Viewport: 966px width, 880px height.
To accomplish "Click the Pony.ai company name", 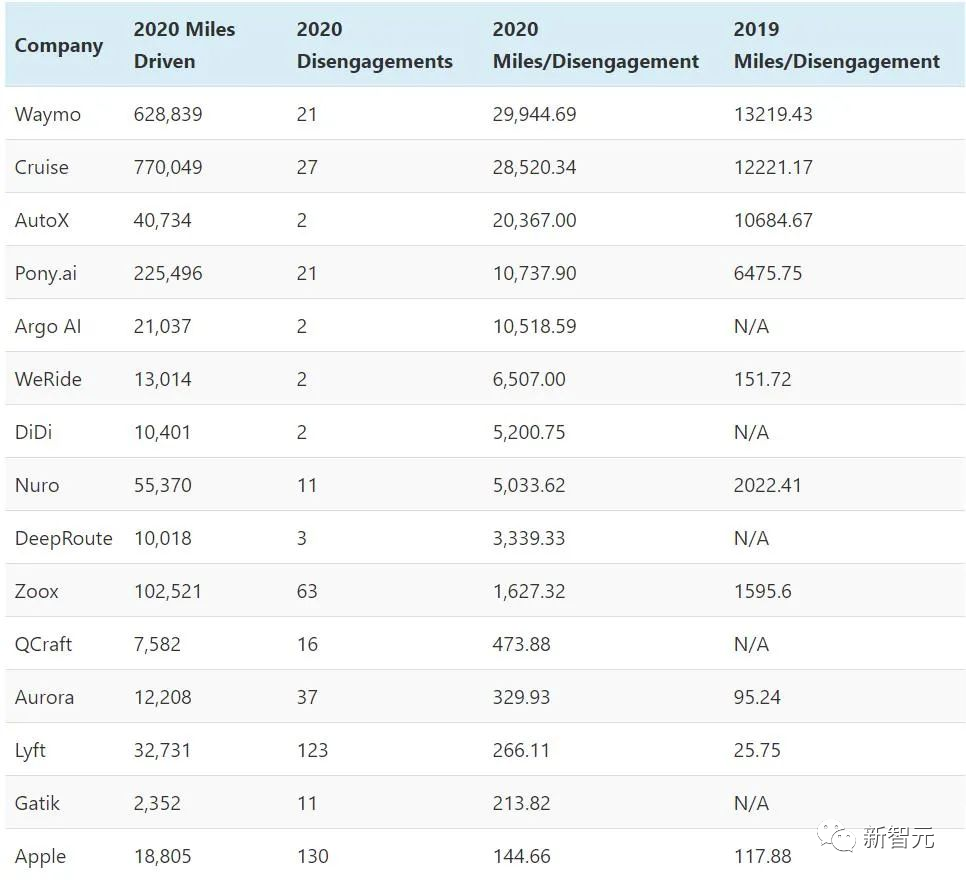I will pyautogui.click(x=46, y=273).
